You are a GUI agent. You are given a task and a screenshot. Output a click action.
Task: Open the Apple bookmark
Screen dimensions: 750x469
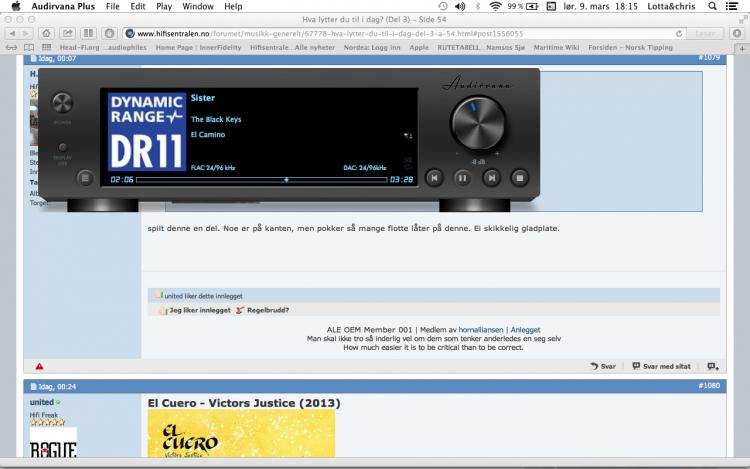419,47
